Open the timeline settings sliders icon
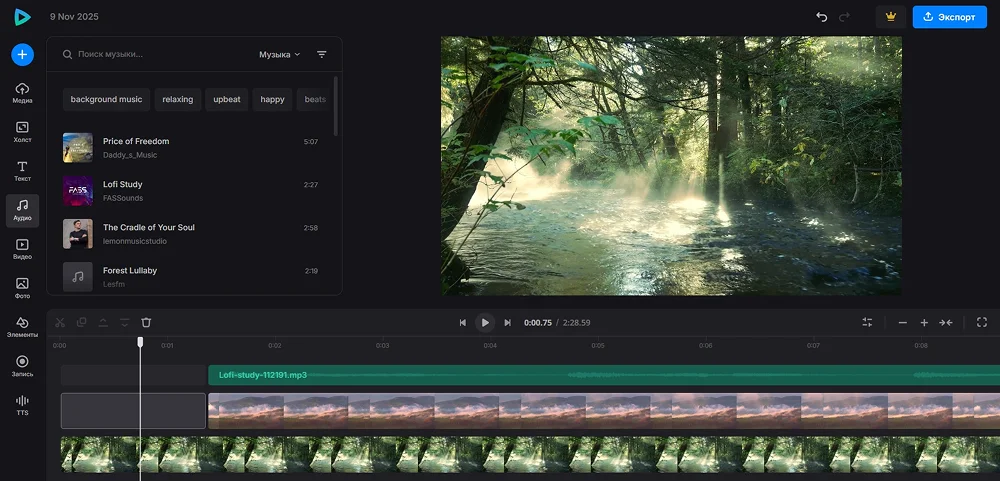The image size is (1000, 481). 867,323
